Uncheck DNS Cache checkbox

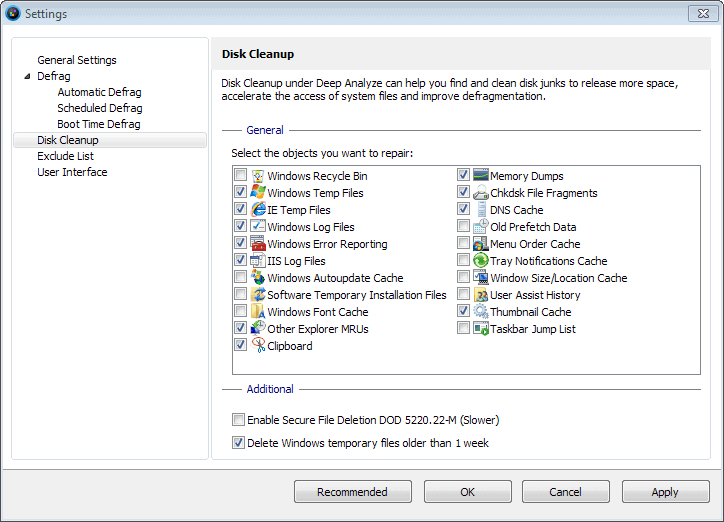(x=463, y=209)
